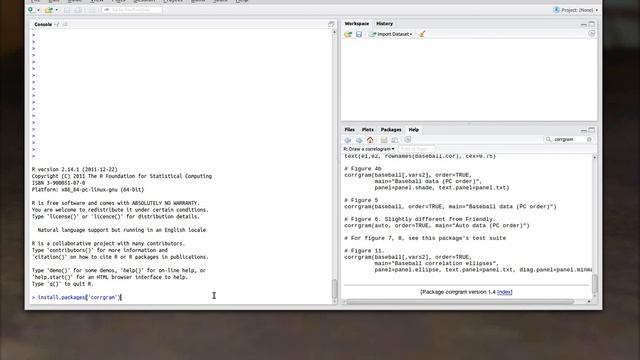
Task: Click the Print topic icon in Help toolbar
Action: point(384,140)
